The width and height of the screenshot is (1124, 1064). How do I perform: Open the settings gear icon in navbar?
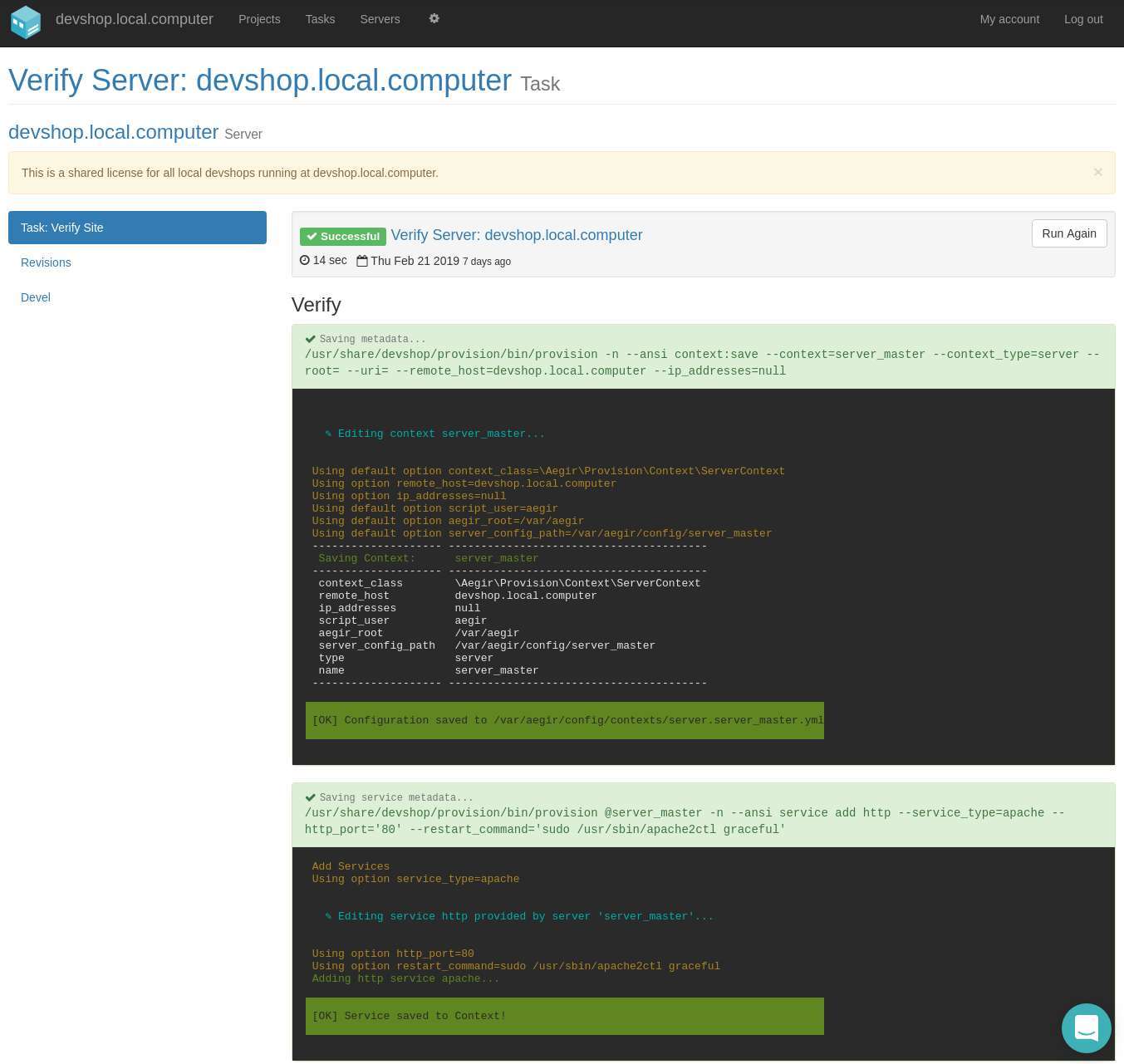(x=434, y=18)
